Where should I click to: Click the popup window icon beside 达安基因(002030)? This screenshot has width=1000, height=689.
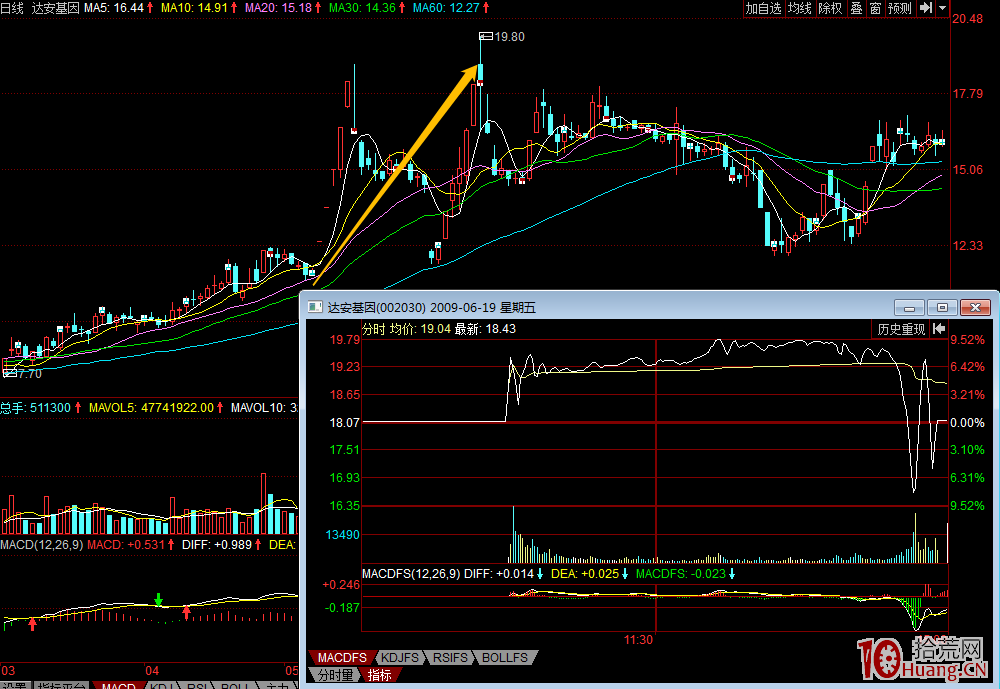315,307
